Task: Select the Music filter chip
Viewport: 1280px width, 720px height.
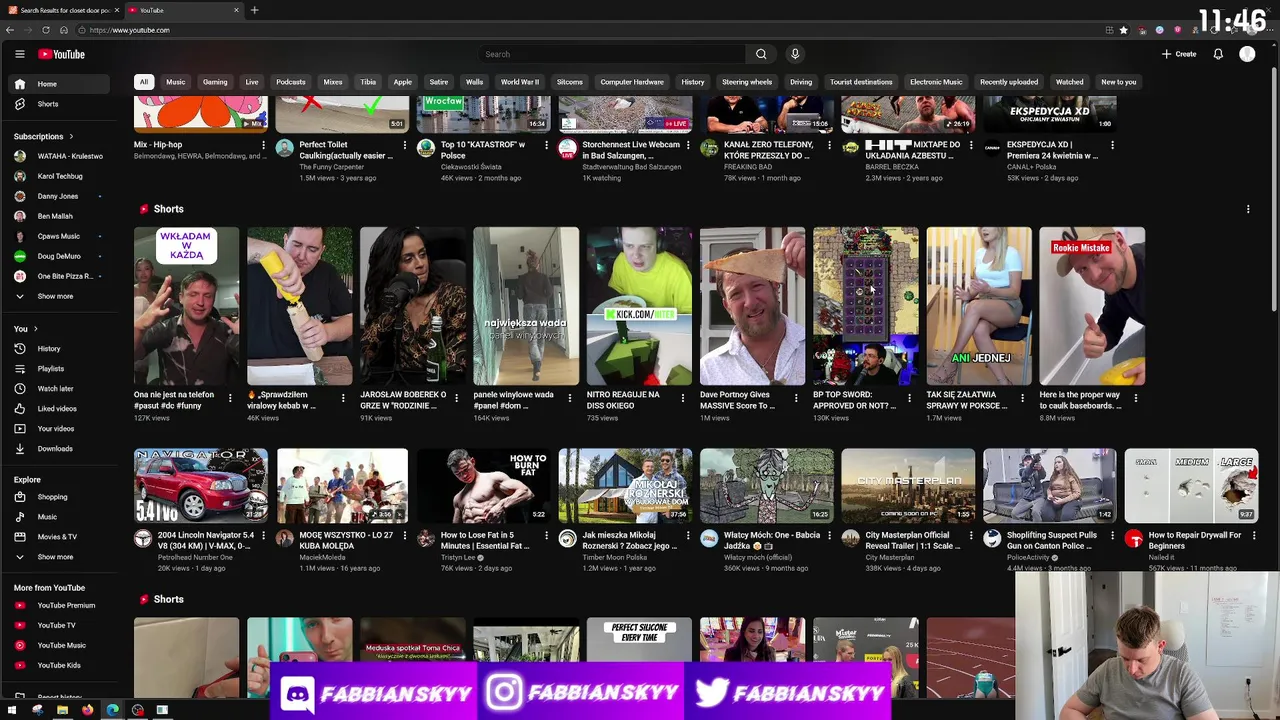Action: coord(176,82)
